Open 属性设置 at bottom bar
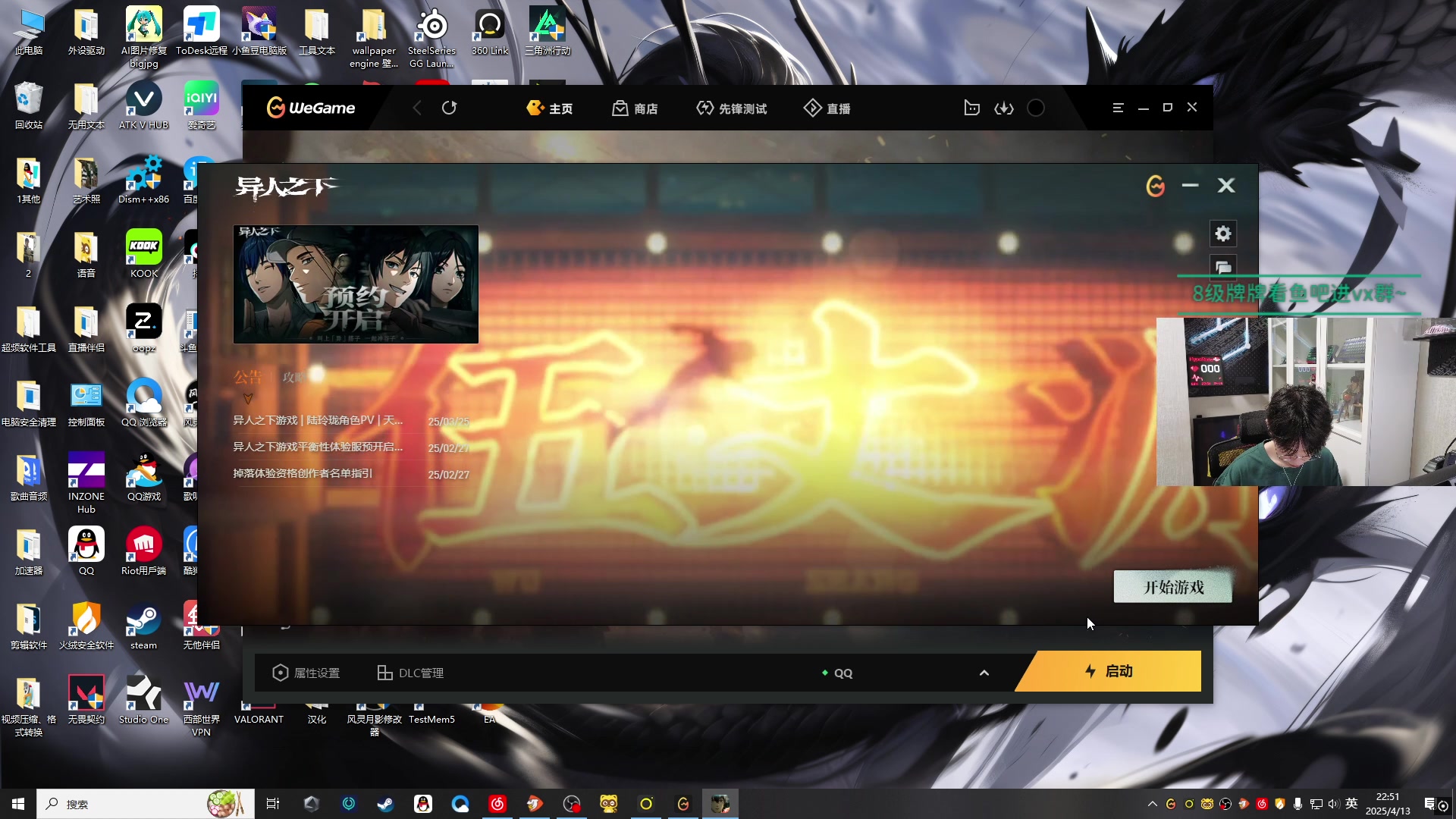The width and height of the screenshot is (1456, 819). 306,673
